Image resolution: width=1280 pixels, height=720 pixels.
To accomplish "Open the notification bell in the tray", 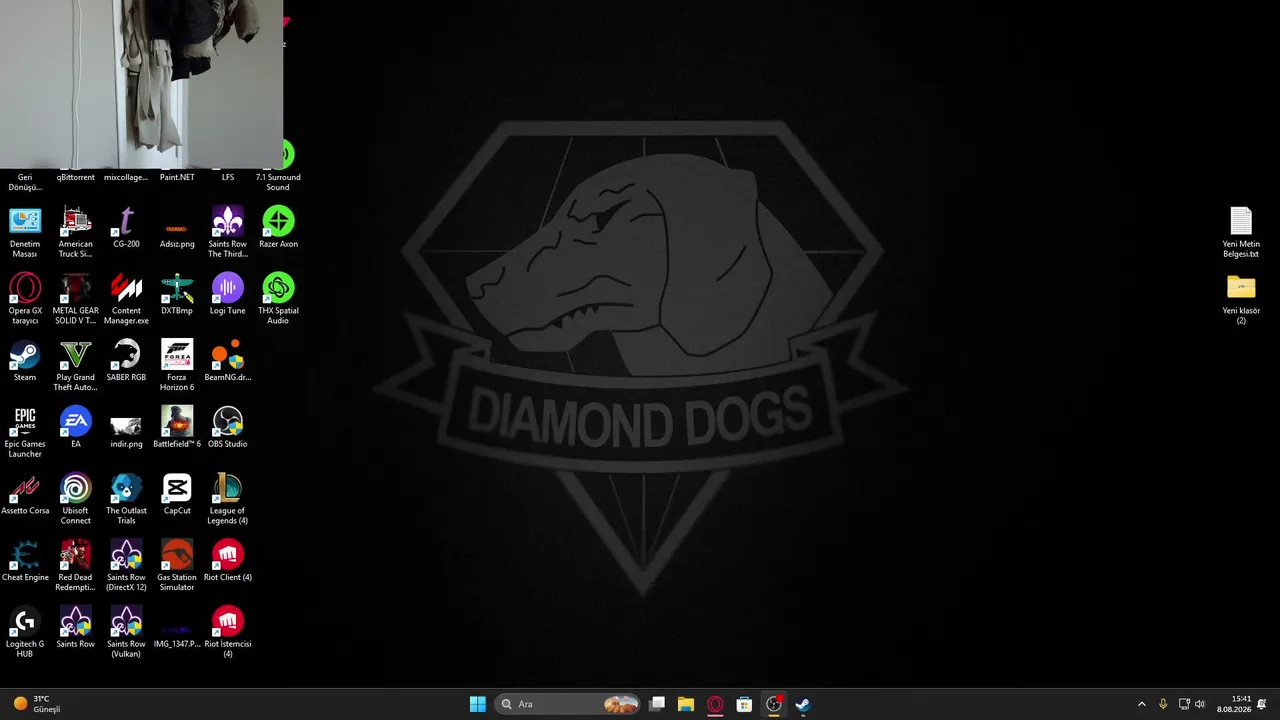I will pyautogui.click(x=1263, y=704).
